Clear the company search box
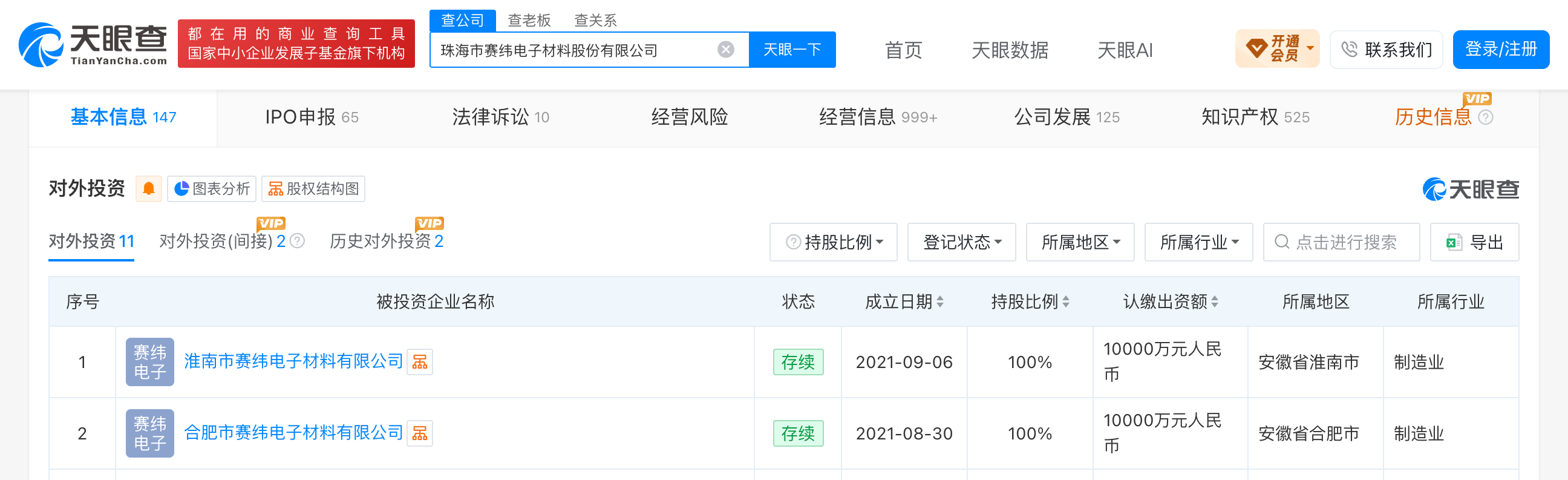Screen dimensions: 1568x480 click(x=725, y=50)
